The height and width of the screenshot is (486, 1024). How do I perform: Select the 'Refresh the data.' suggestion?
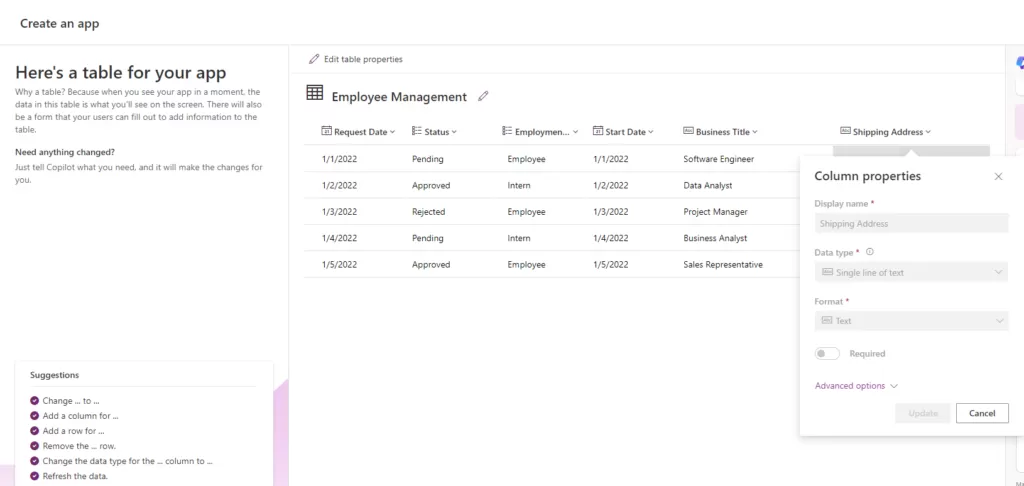coord(74,476)
